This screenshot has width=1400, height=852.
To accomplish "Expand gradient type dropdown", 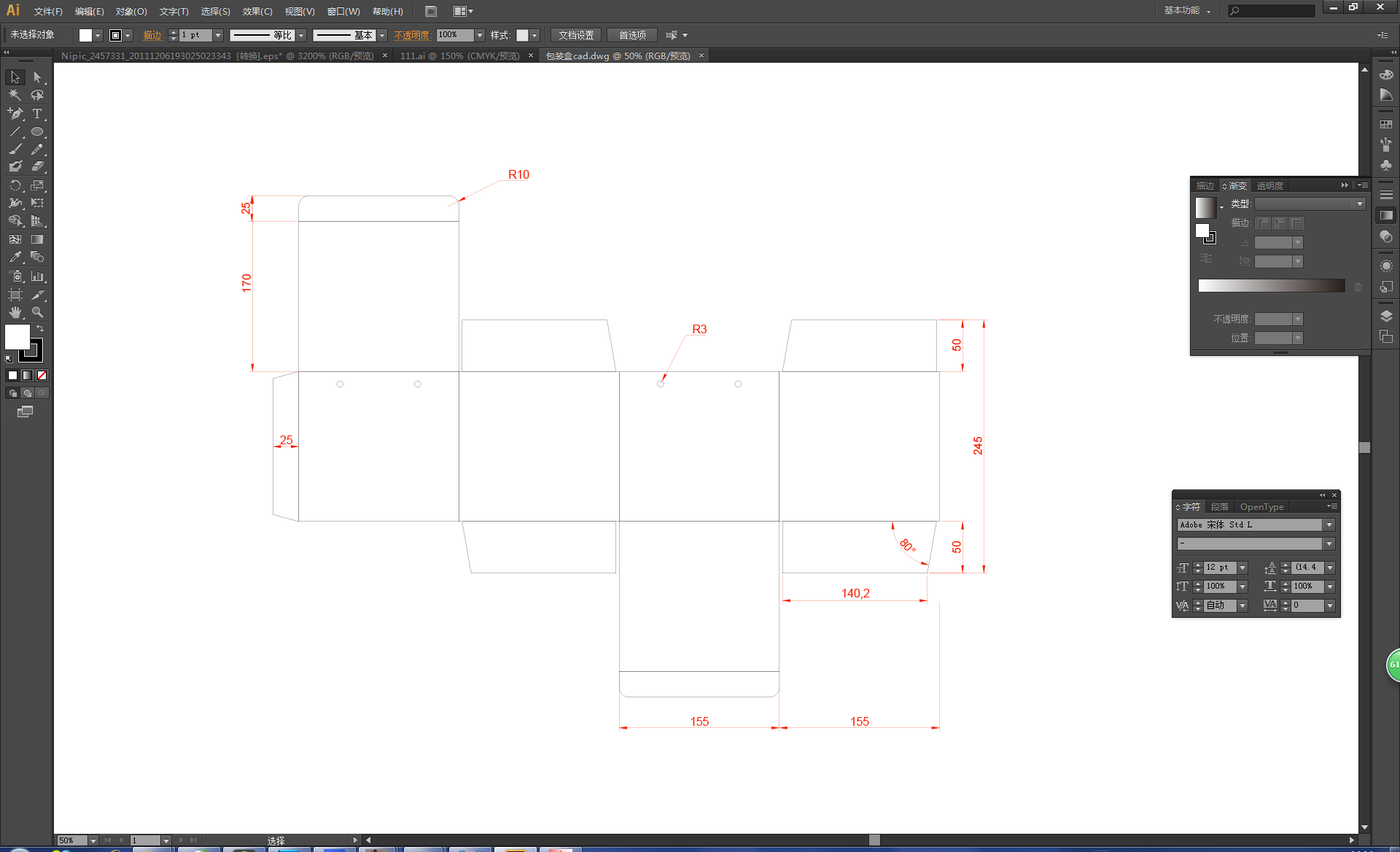I will coord(1359,204).
